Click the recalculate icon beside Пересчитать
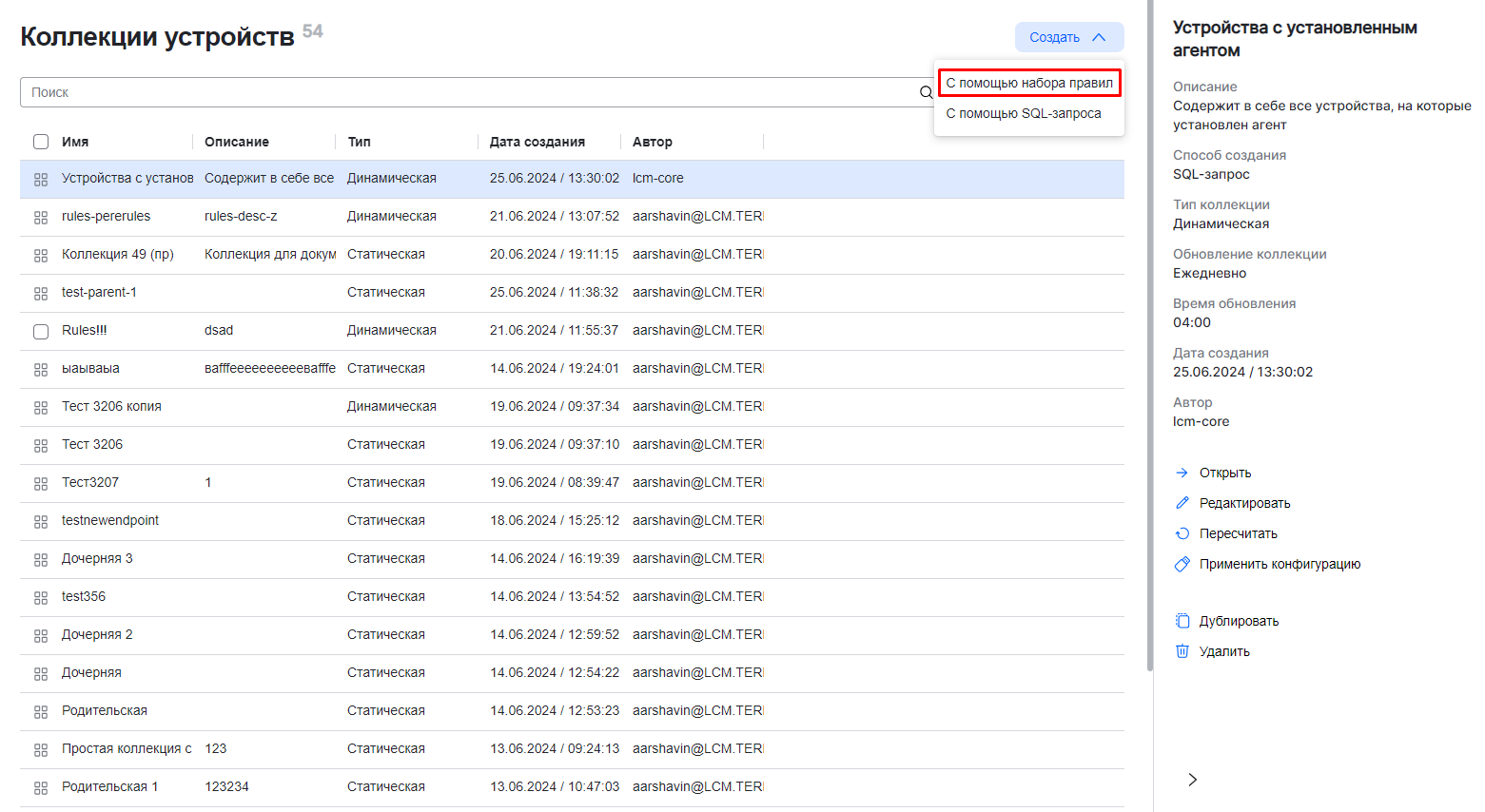Image resolution: width=1485 pixels, height=812 pixels. [1182, 533]
